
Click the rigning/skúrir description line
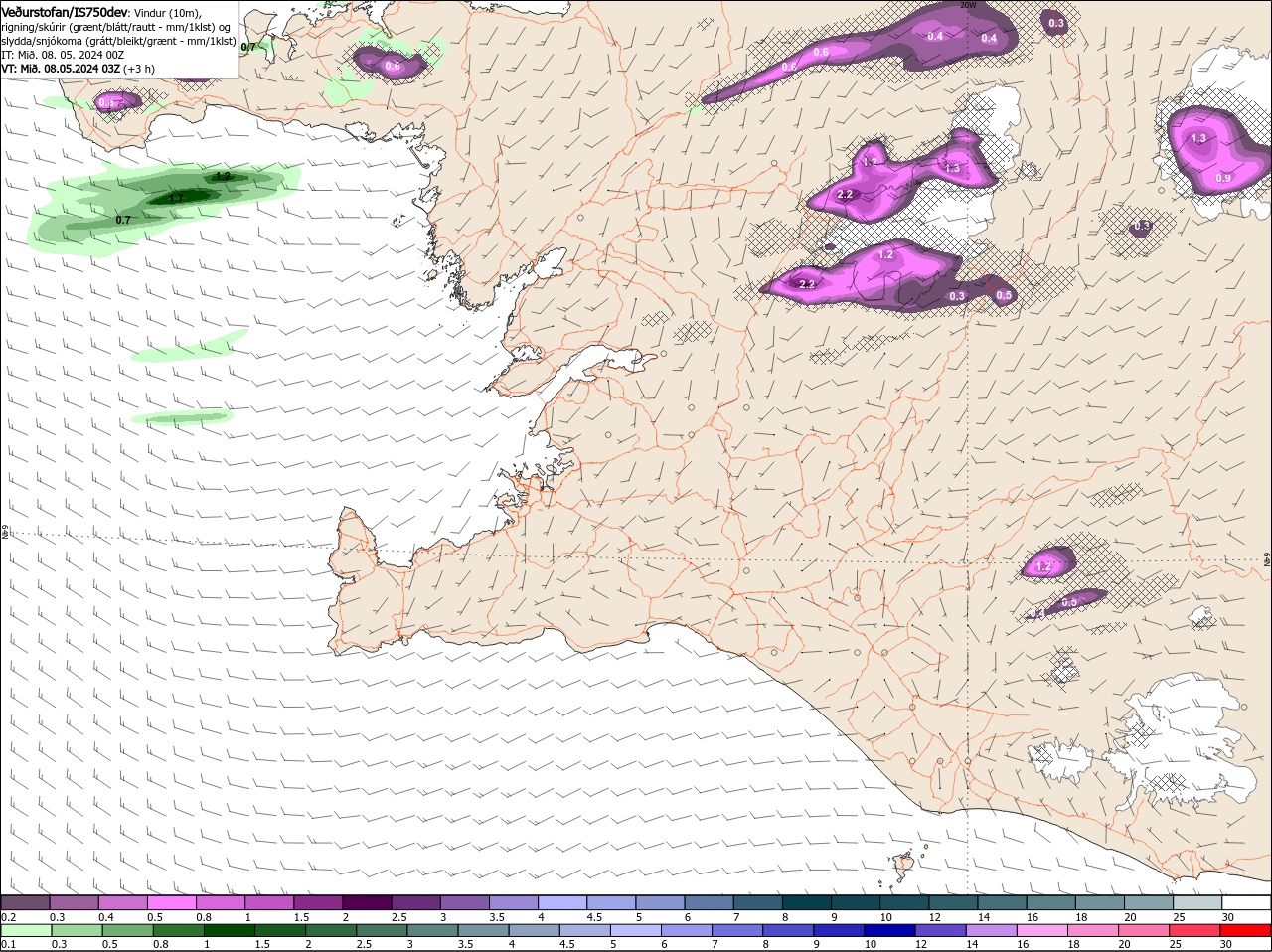pos(116,27)
